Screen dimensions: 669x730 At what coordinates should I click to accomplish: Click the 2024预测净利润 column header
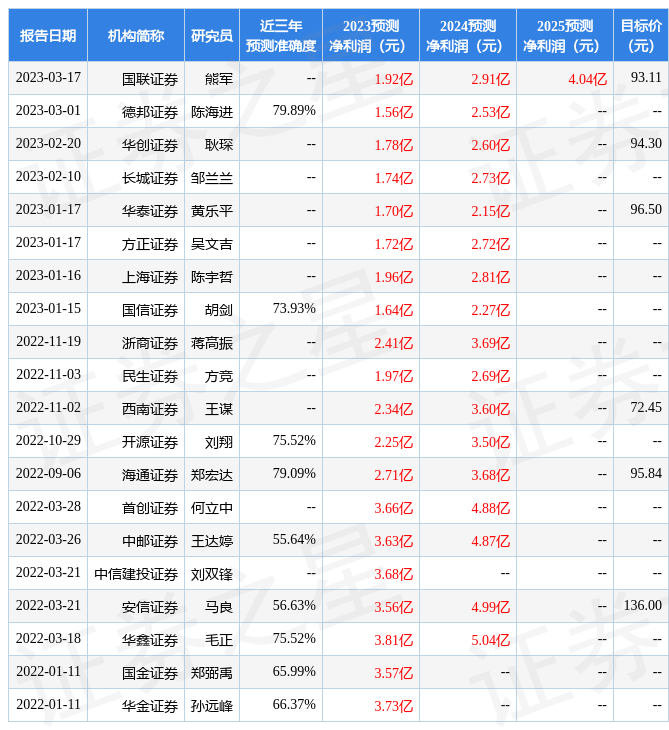pyautogui.click(x=468, y=35)
